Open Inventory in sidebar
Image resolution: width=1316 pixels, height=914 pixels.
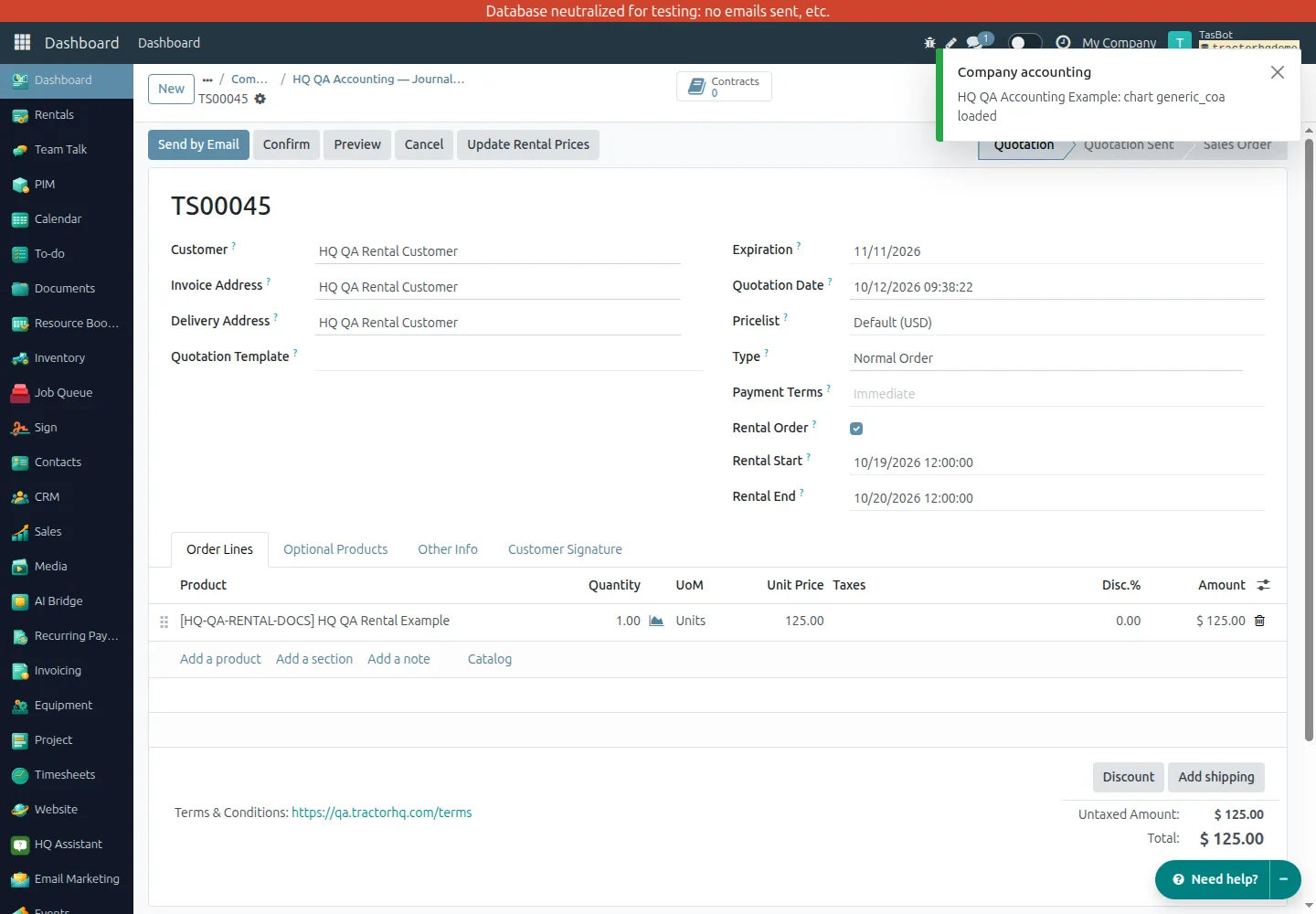tap(67, 358)
